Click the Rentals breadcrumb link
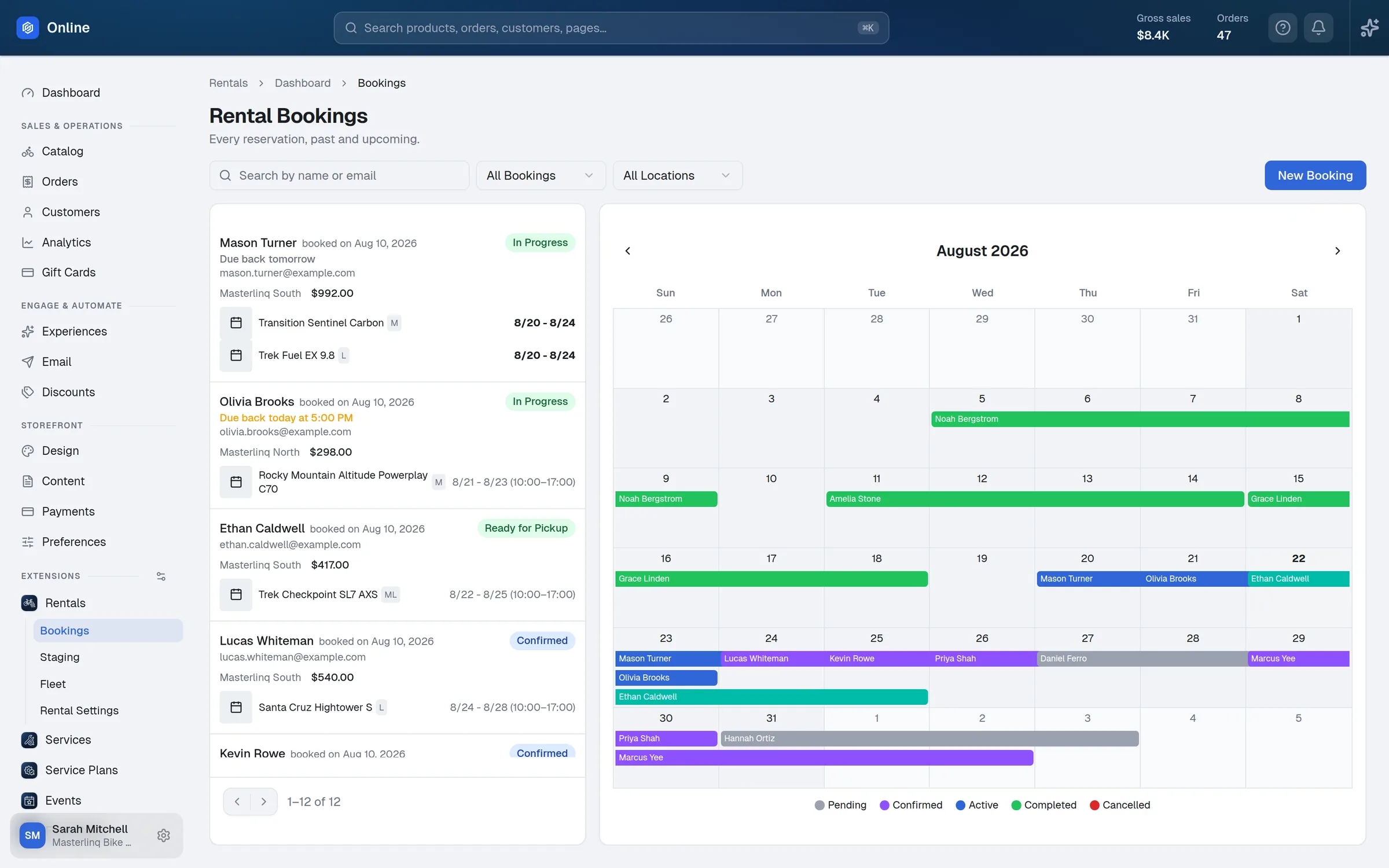This screenshot has width=1389, height=868. 228,83
